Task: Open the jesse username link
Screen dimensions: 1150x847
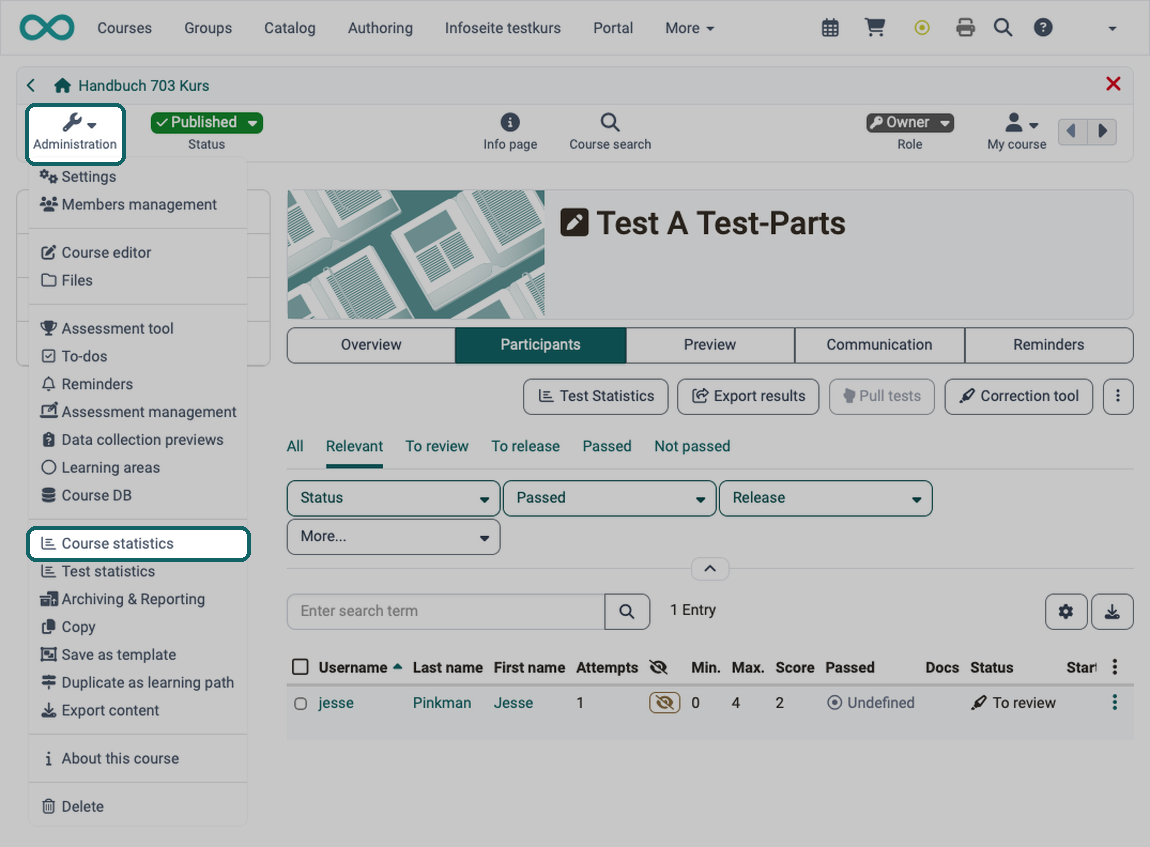Action: click(x=336, y=703)
